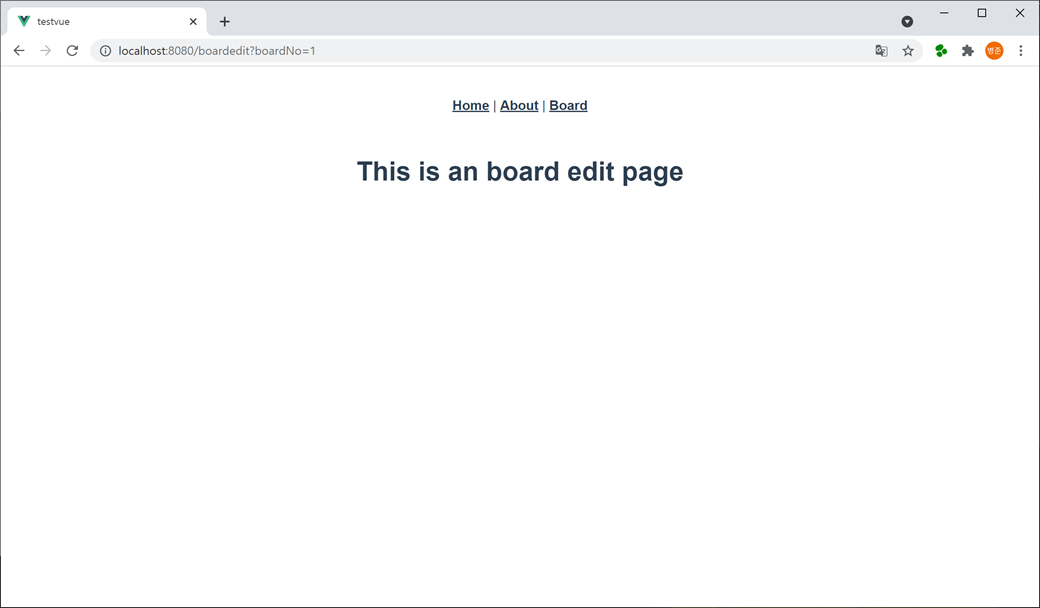Reload the current page
Screen dimensions: 1040x608
[72, 50]
